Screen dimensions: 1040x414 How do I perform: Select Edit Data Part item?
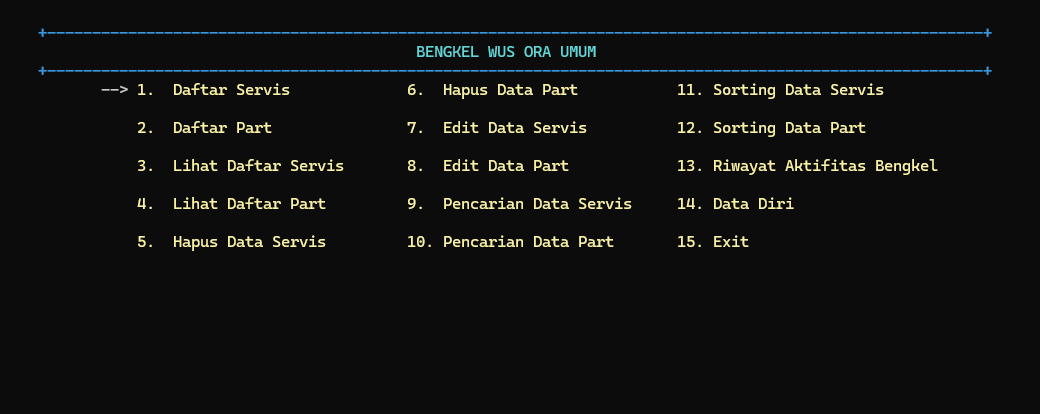(505, 166)
